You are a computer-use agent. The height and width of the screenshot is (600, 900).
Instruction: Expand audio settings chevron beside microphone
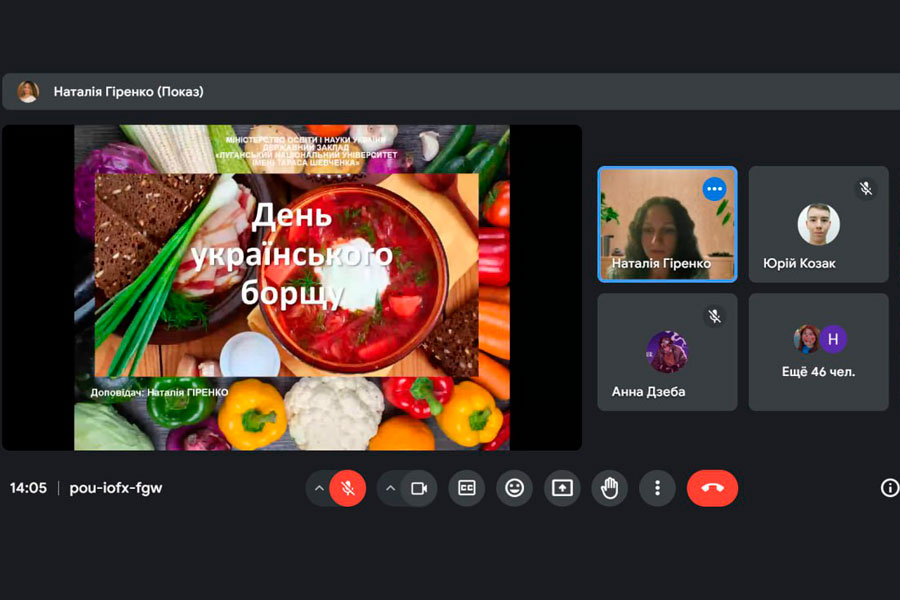tap(319, 488)
